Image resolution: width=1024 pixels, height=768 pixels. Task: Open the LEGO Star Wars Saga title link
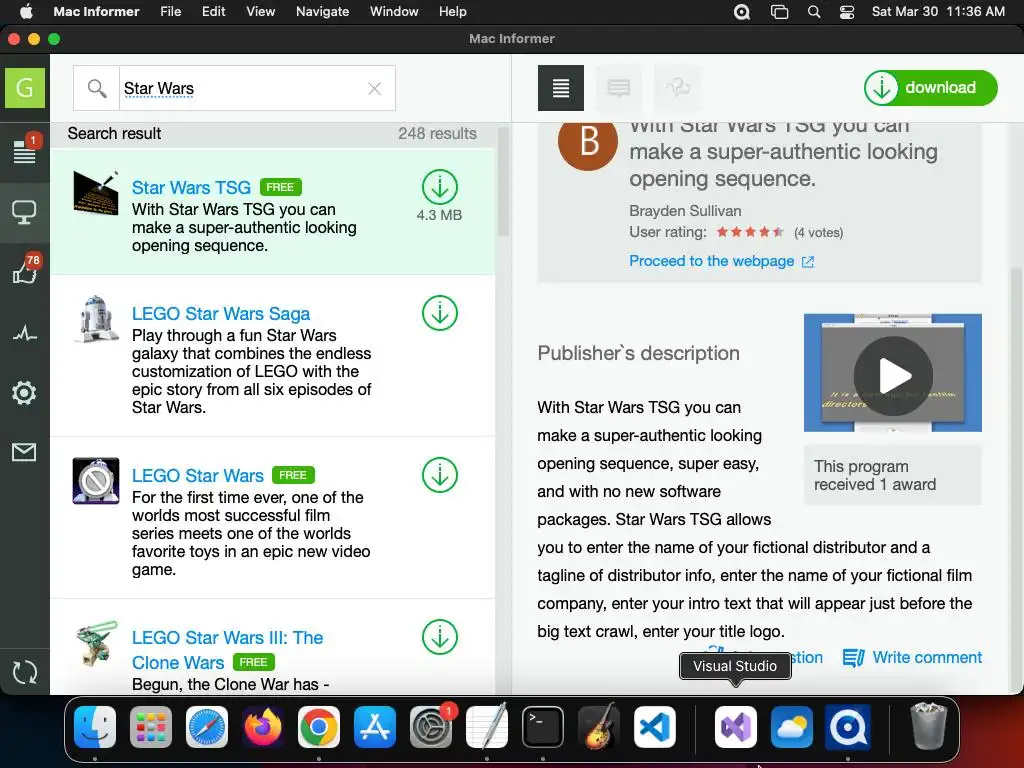221,313
